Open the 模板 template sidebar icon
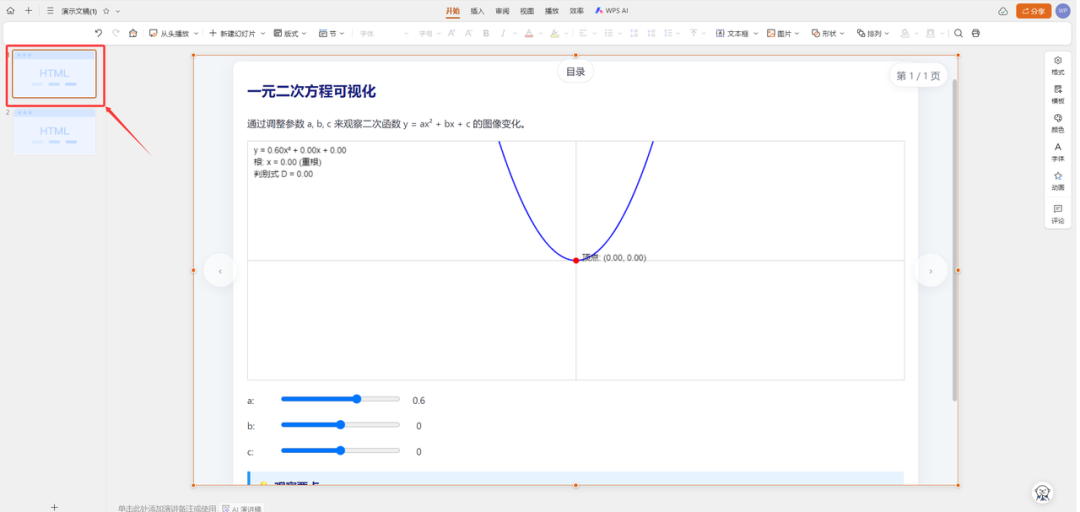 pos(1058,94)
